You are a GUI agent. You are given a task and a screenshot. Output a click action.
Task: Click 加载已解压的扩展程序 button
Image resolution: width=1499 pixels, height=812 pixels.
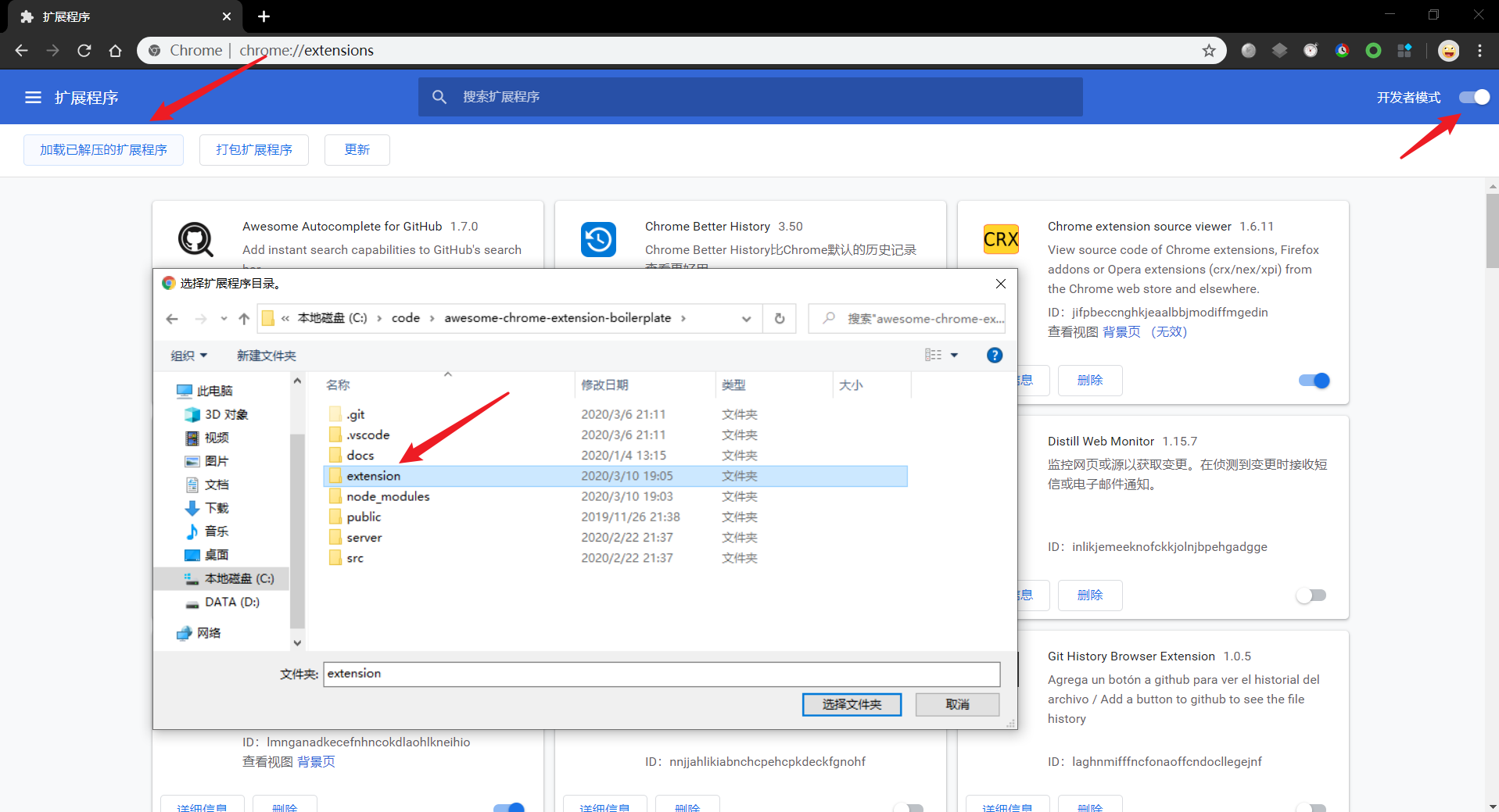[103, 150]
